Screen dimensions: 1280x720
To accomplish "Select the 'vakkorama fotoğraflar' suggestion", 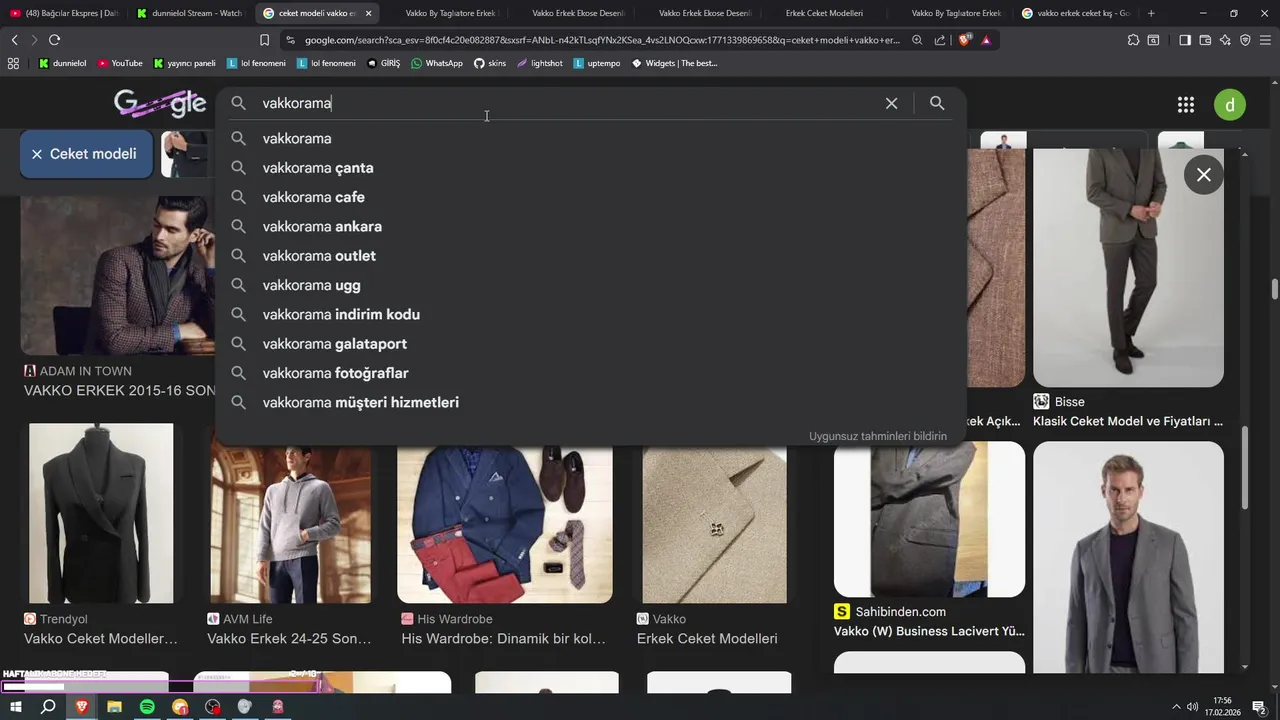I will click(590, 373).
